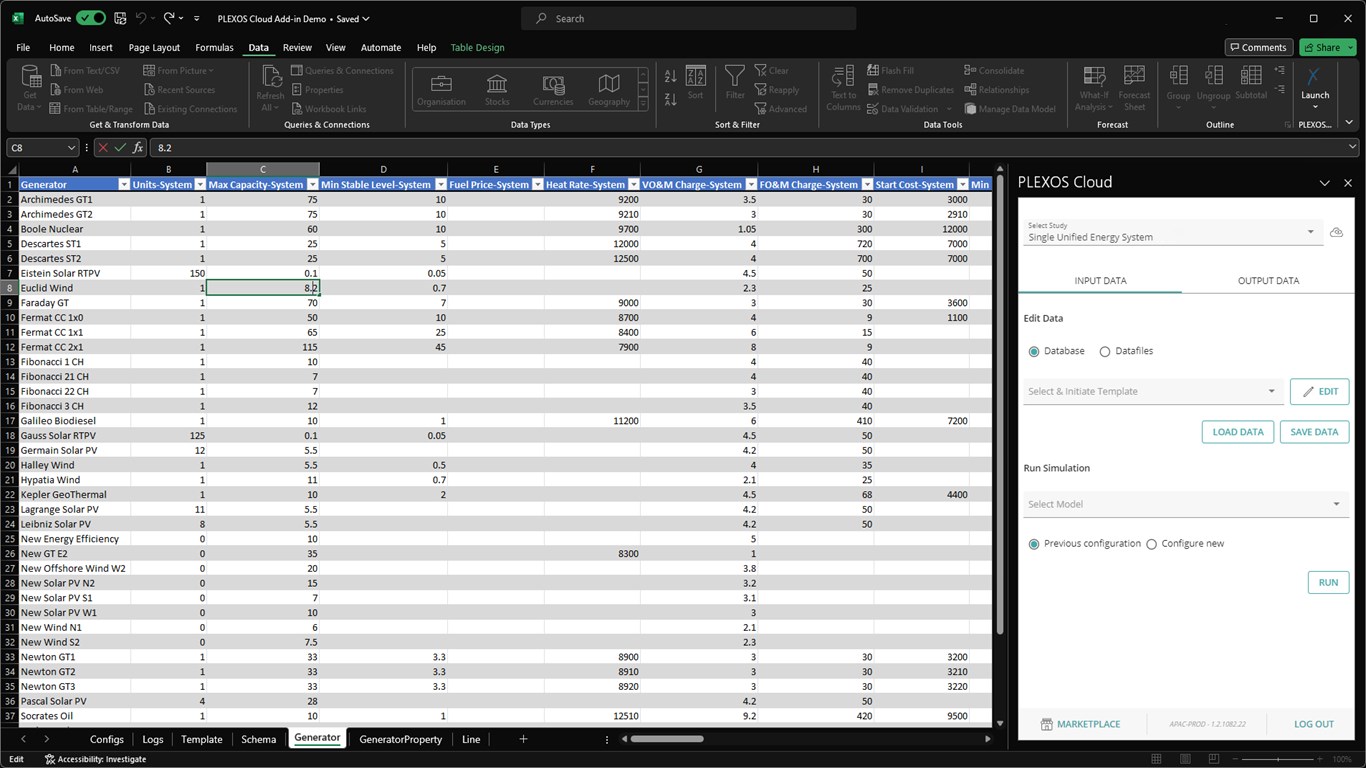Click the SAVE DATA button
This screenshot has height=768, width=1366.
pos(1314,432)
